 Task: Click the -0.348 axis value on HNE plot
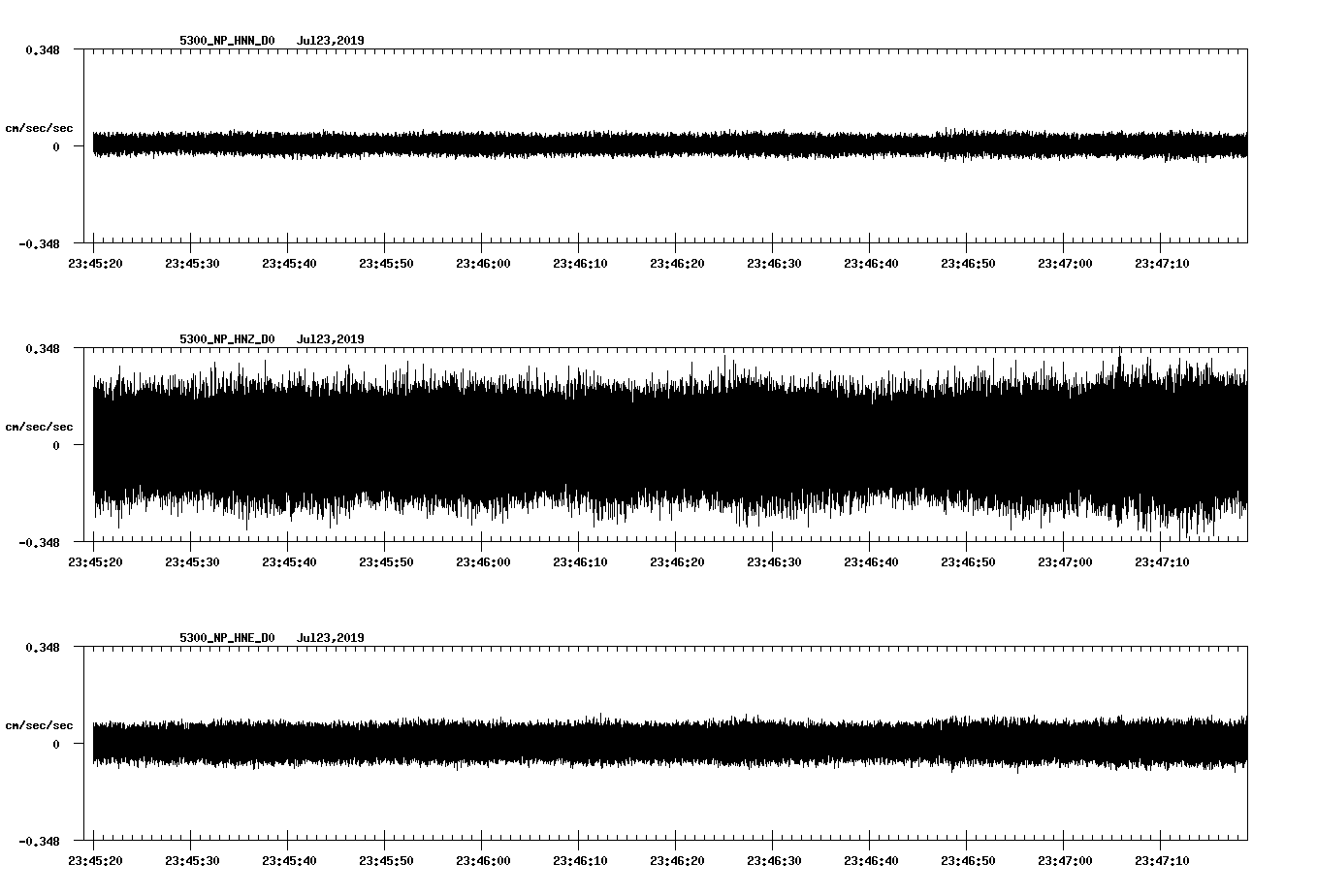[x=39, y=842]
